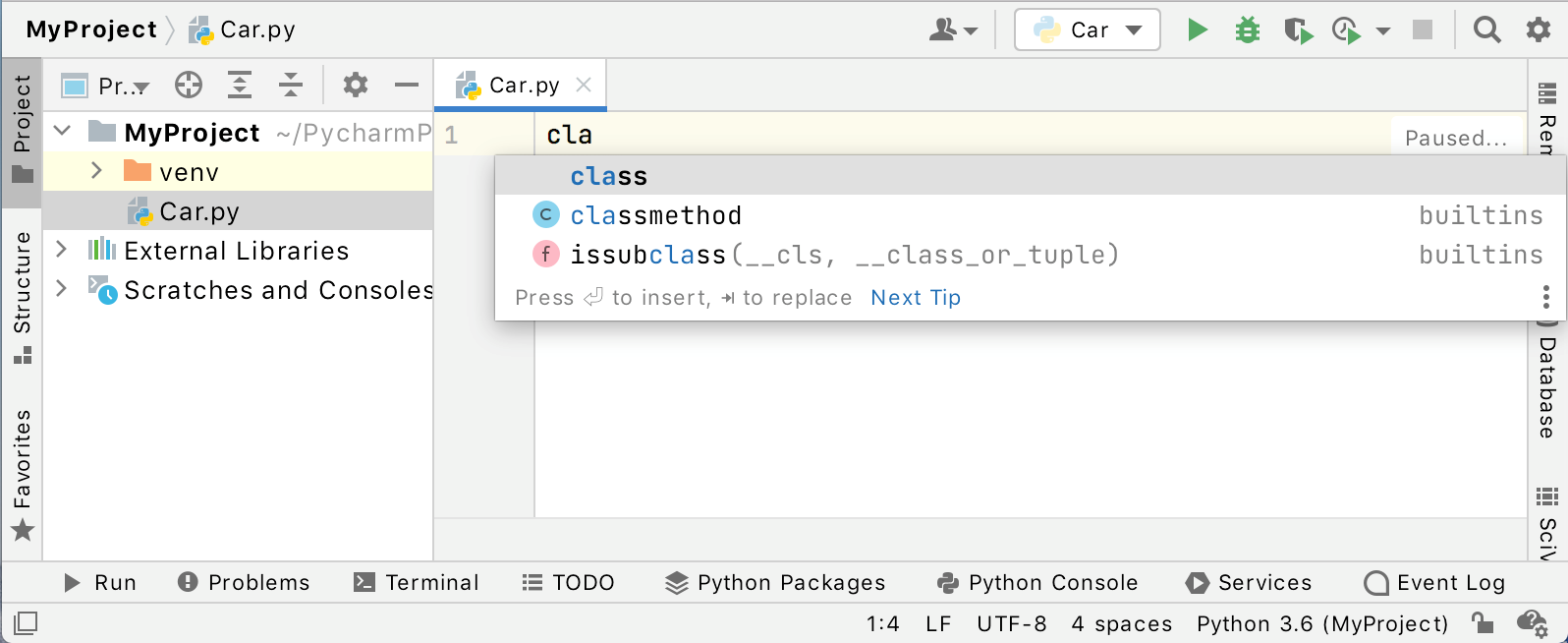This screenshot has height=643, width=1568.
Task: Run with coverage using the shield icon
Action: tap(1298, 30)
